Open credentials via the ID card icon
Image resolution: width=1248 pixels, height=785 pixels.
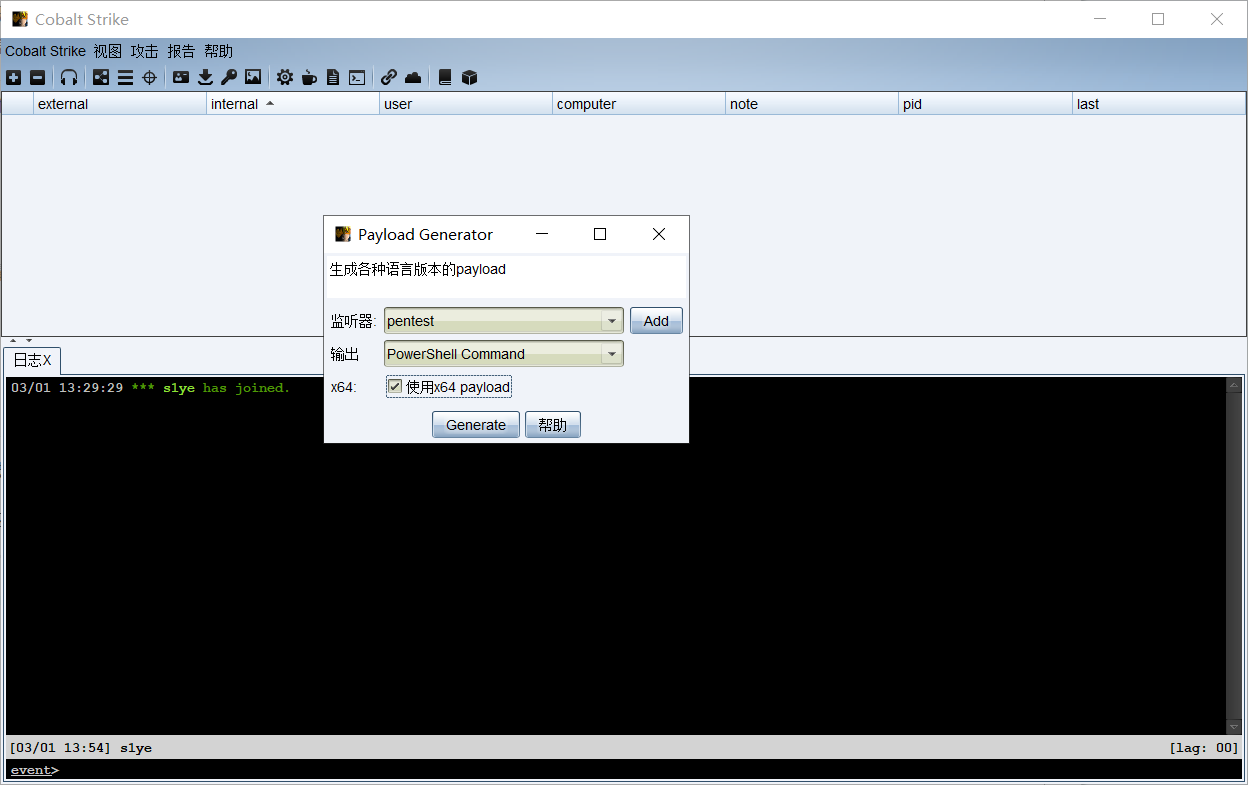pos(181,77)
